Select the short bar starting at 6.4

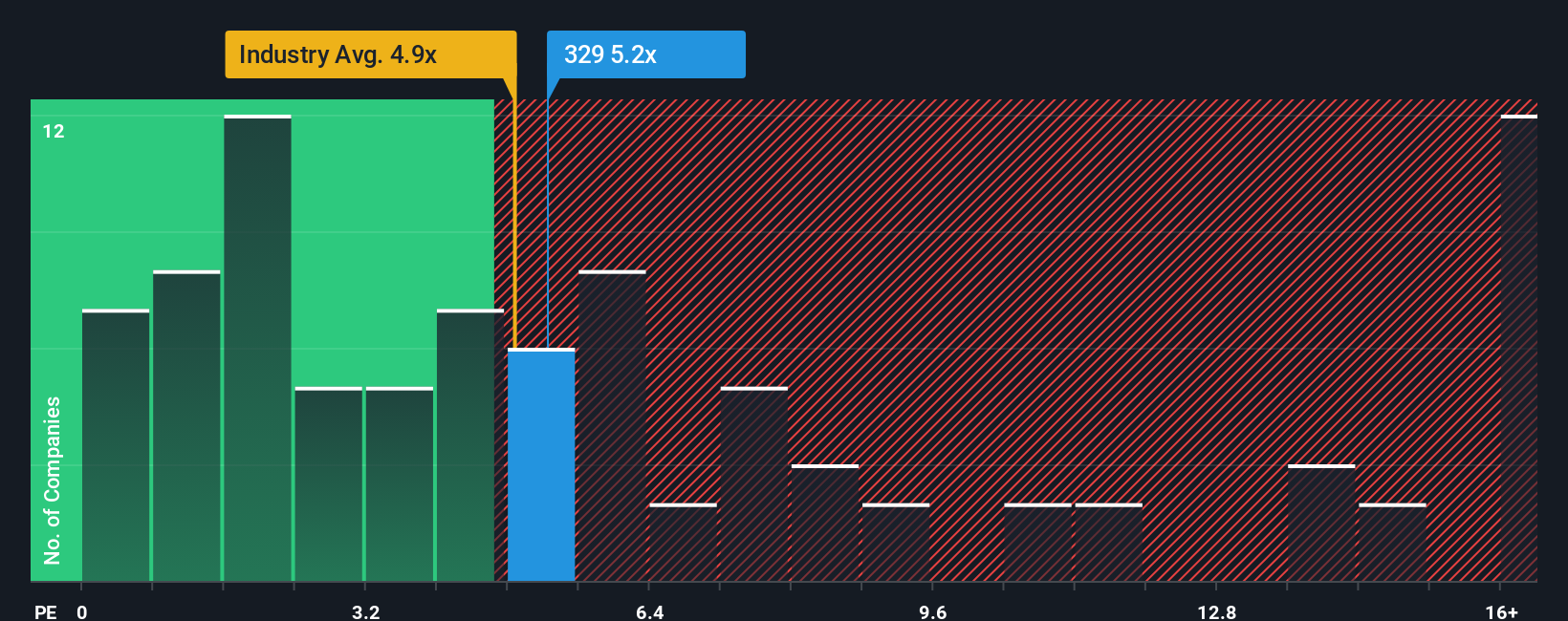pos(683,543)
